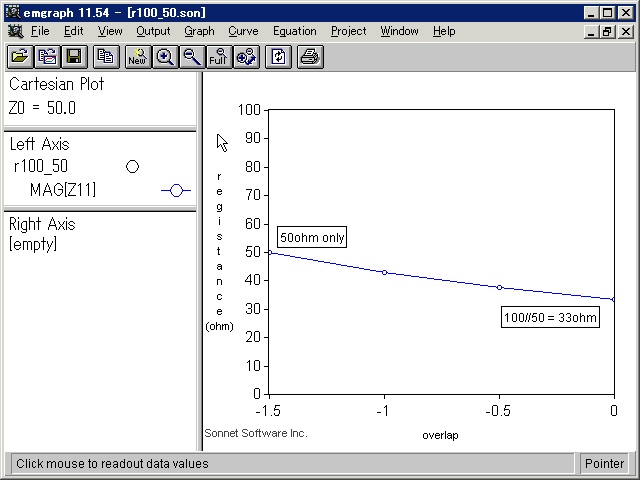Click the dual magnifier zoom toolbar icon

246,57
